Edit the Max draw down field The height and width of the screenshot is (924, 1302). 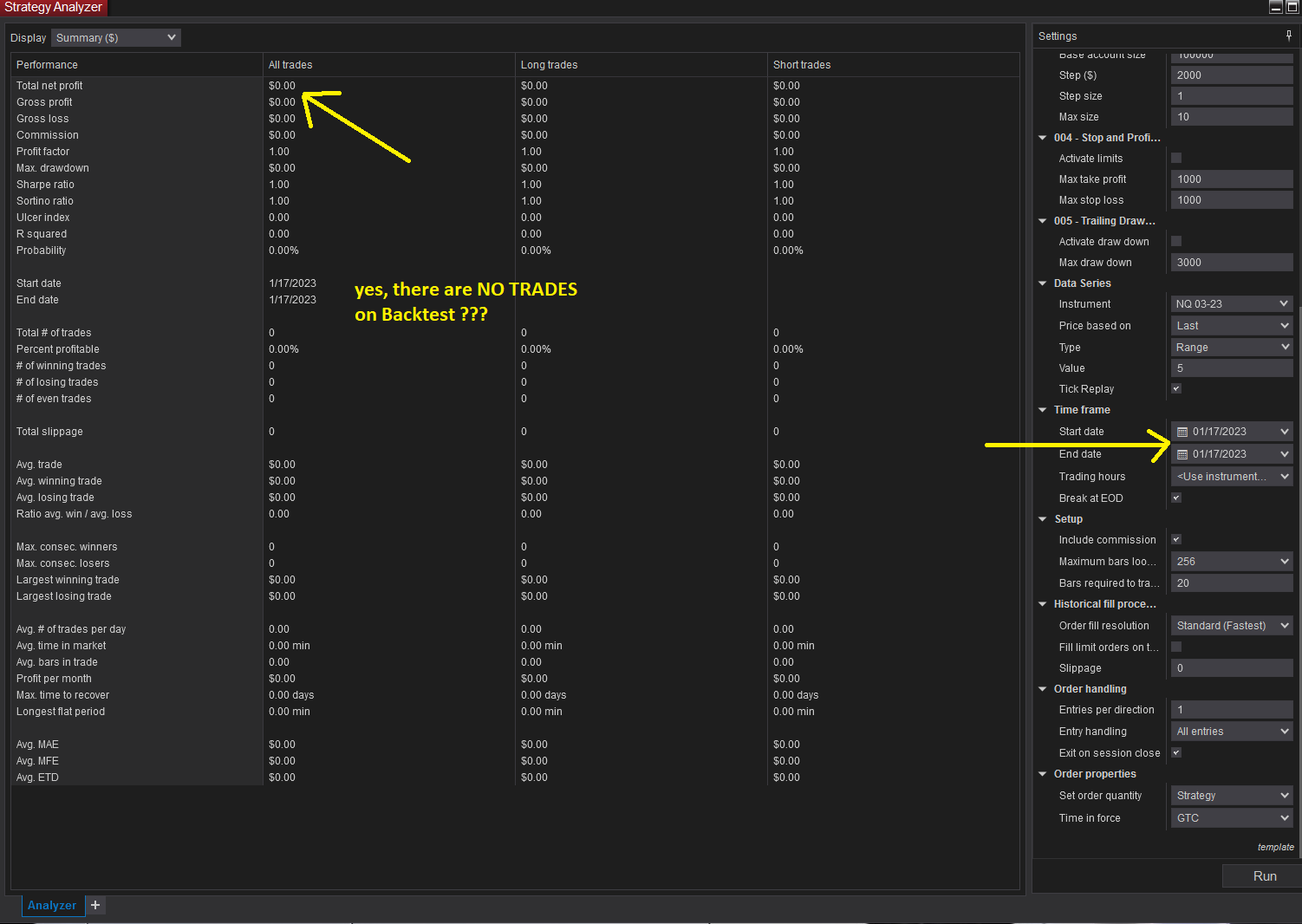[x=1232, y=263]
